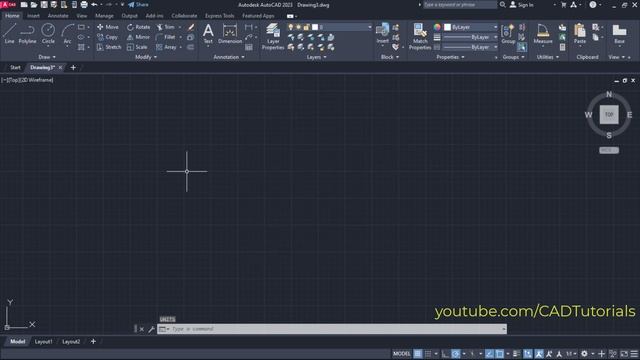Open the workspace settings gear in status bar
Screen dimensions: 640x360
(584, 354)
